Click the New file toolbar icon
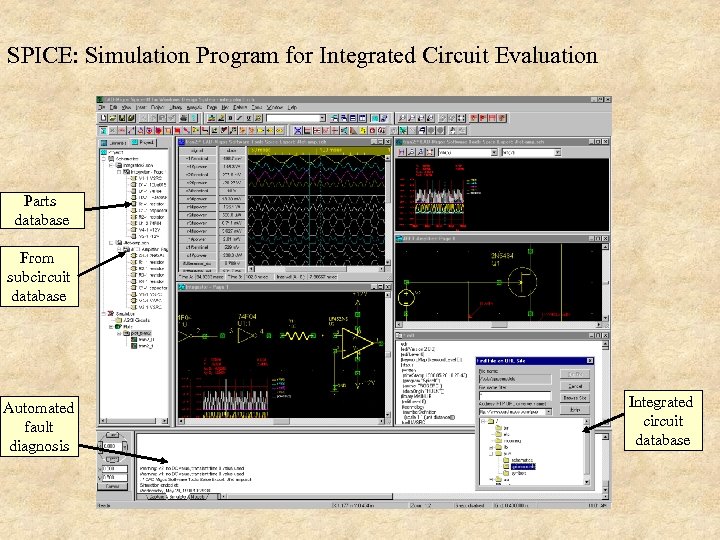Viewport: 720px width, 540px height. tap(103, 118)
